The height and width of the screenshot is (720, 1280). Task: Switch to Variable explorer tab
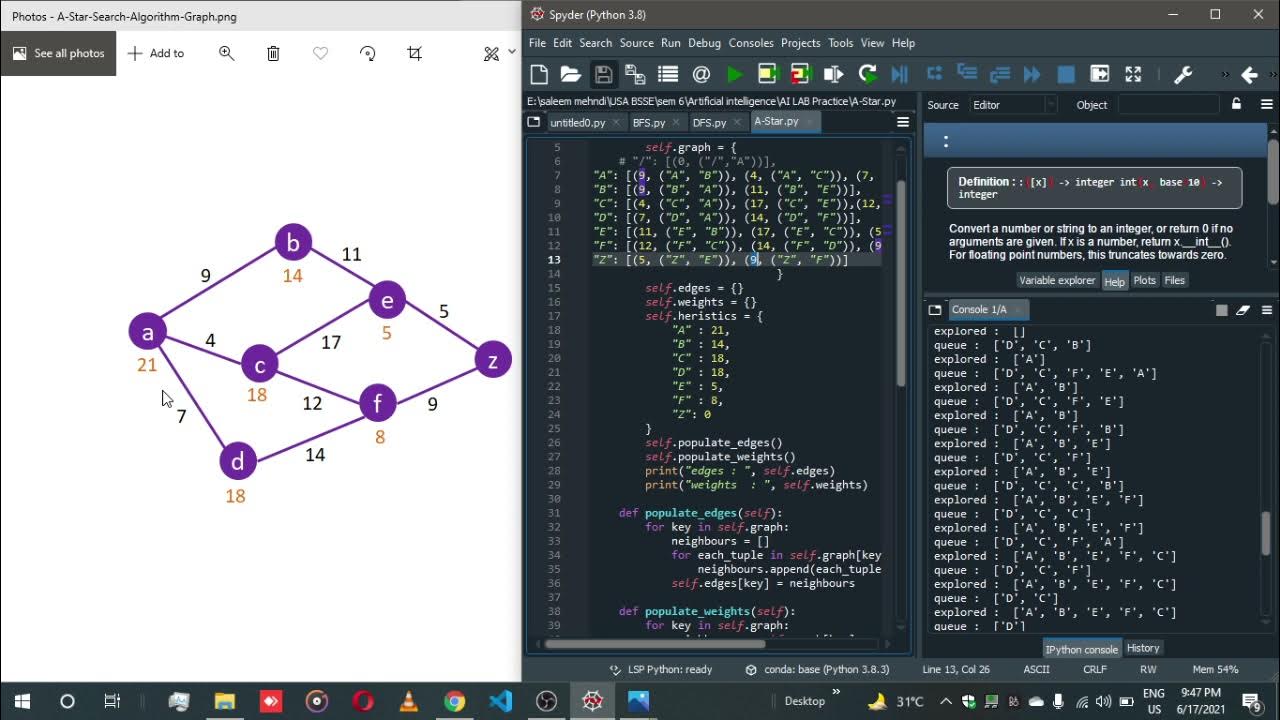[x=1057, y=280]
